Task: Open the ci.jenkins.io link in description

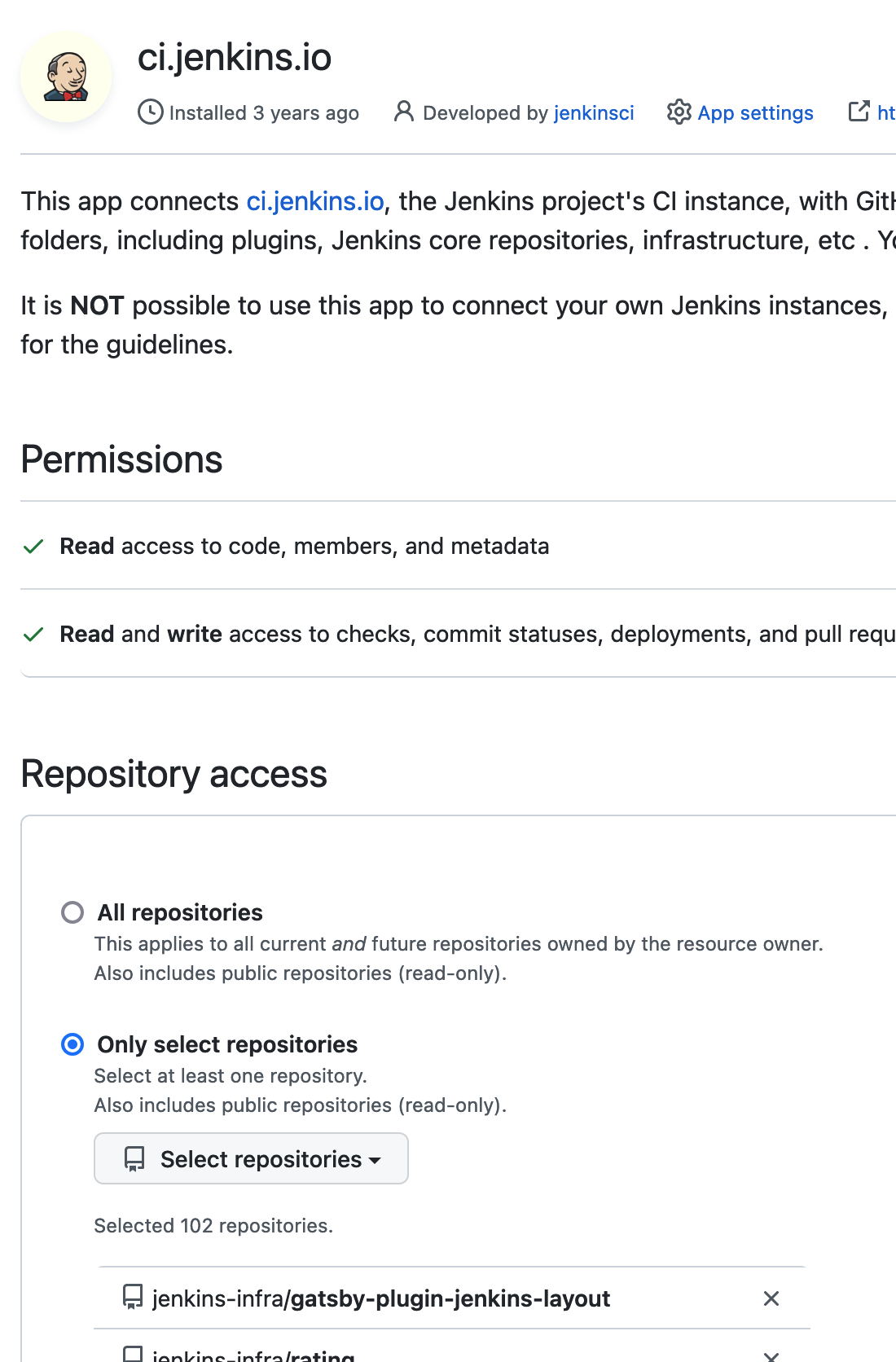Action: [315, 200]
